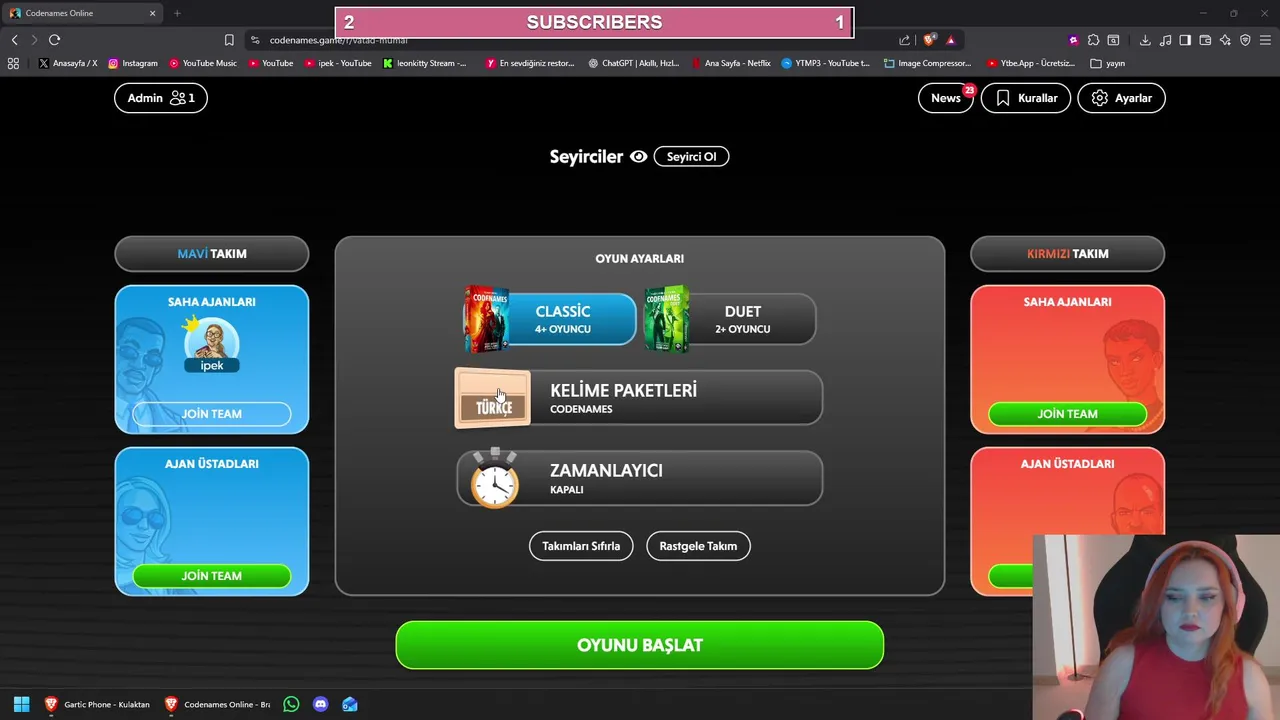Click the bookmarks apps grid icon

click(x=13, y=63)
